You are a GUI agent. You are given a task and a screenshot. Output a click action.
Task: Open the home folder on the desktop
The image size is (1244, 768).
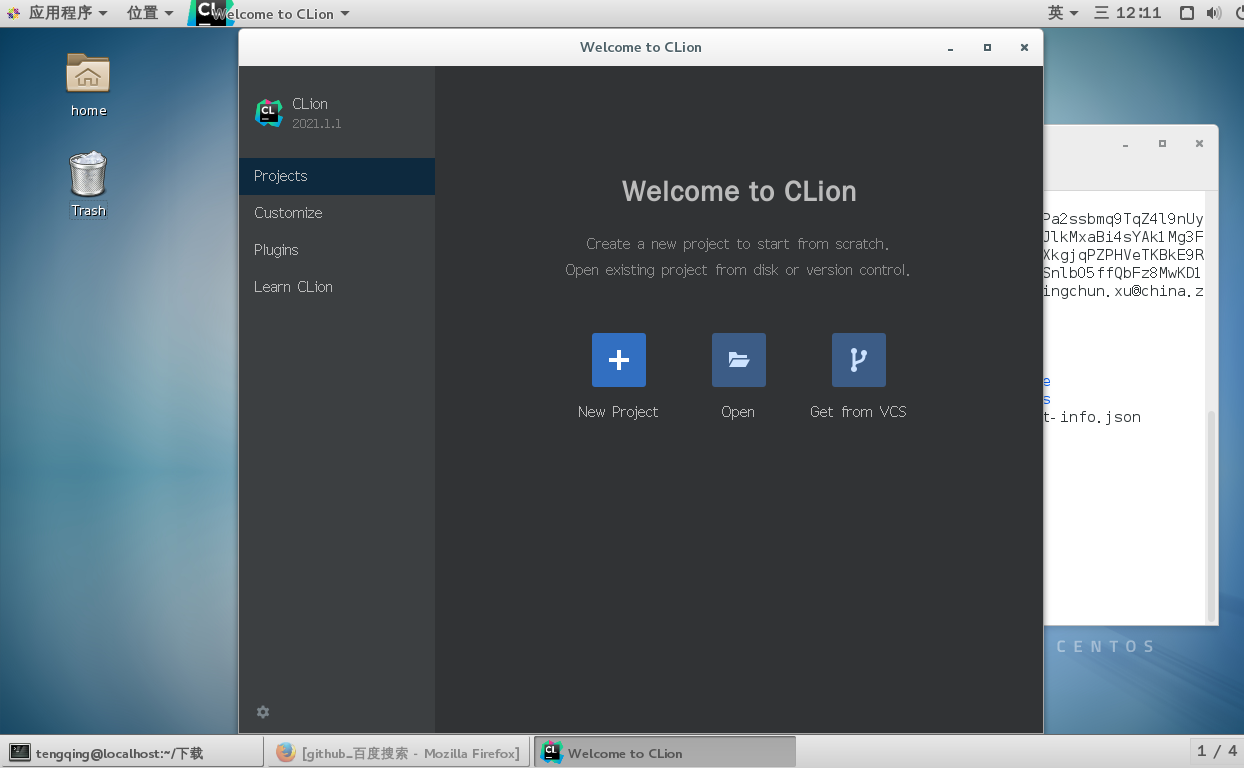click(x=87, y=85)
